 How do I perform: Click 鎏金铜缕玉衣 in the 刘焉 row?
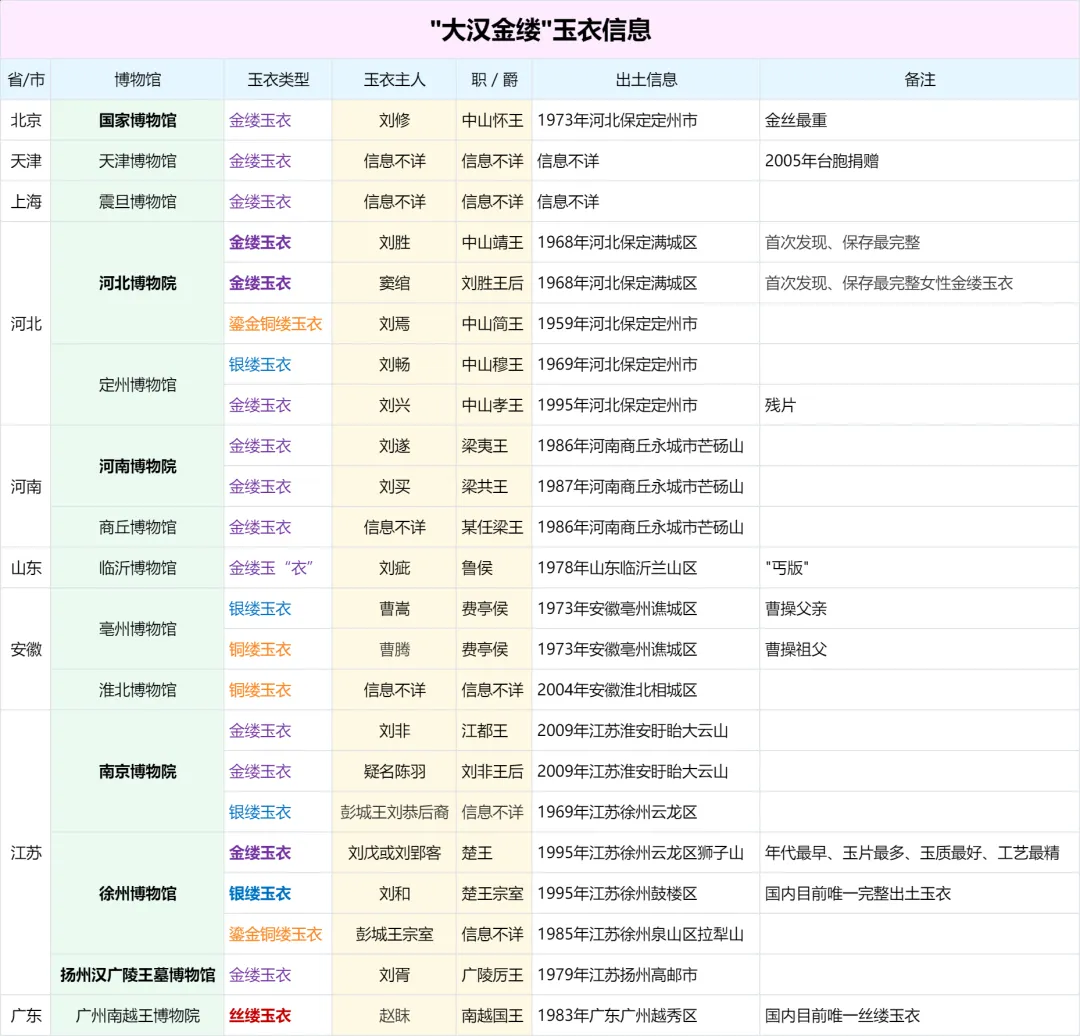[x=276, y=324]
